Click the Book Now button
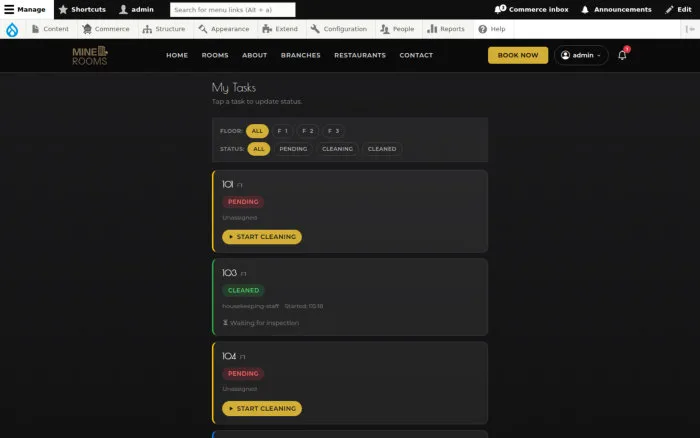The width and height of the screenshot is (700, 438). [x=518, y=55]
